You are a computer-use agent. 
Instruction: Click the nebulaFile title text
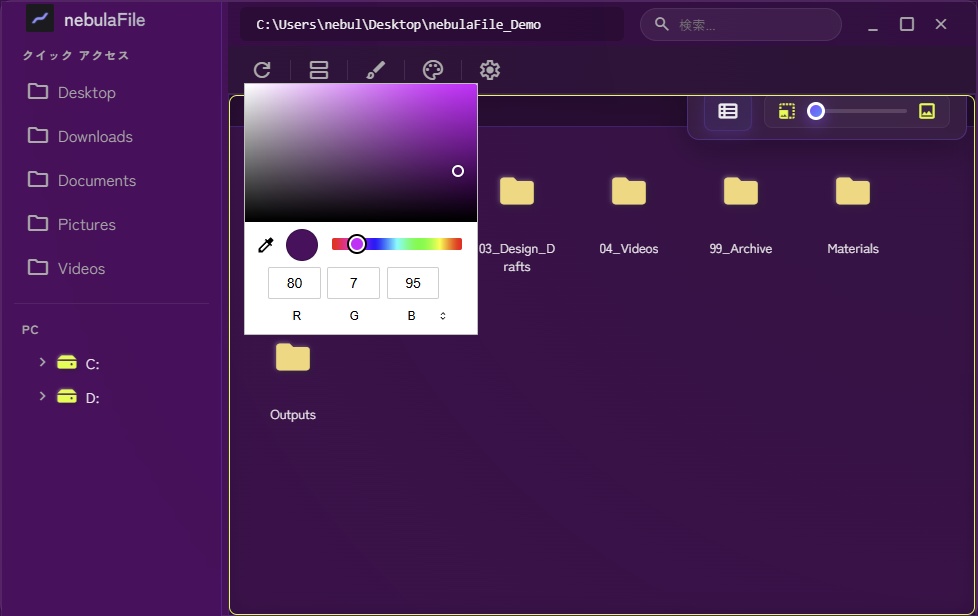(105, 20)
